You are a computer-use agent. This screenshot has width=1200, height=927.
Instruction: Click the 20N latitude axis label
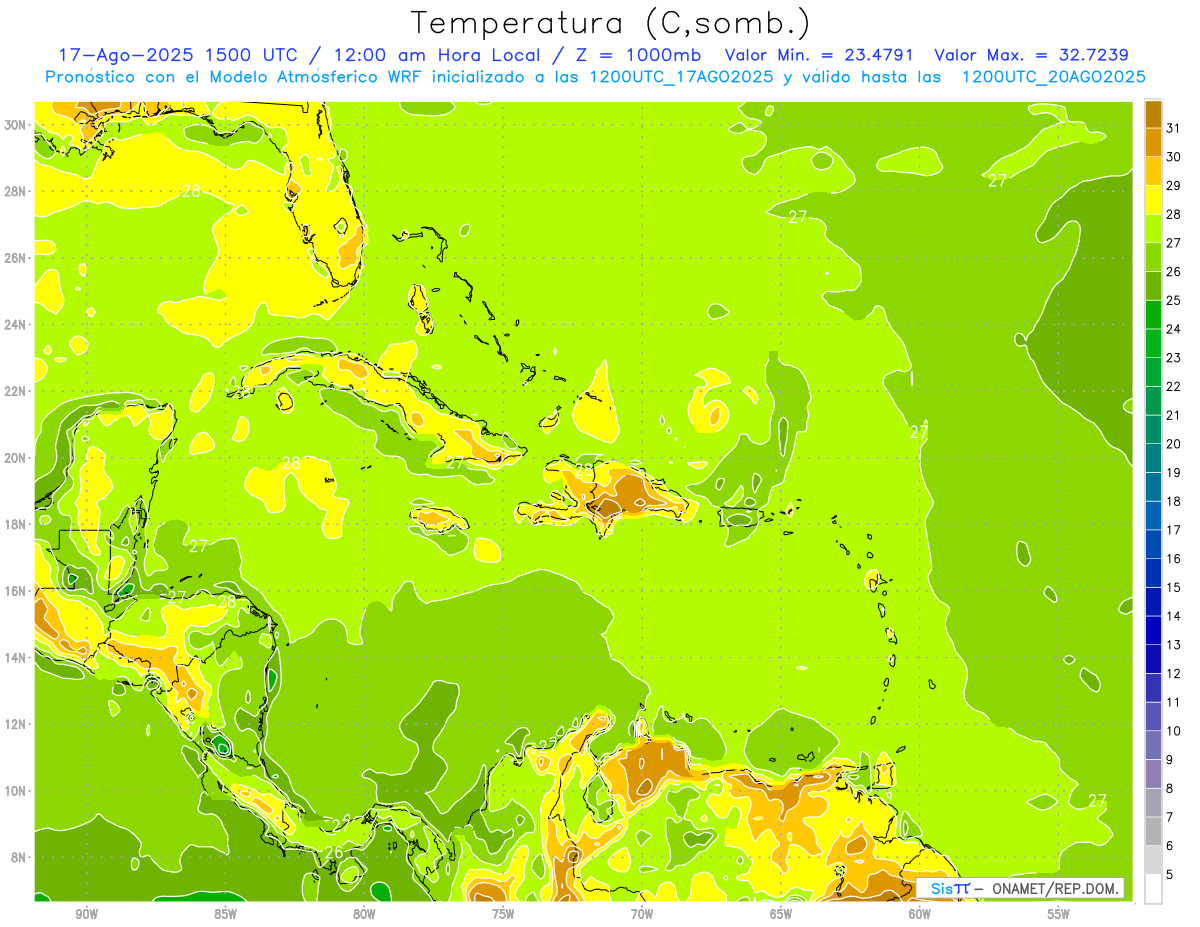click(16, 458)
